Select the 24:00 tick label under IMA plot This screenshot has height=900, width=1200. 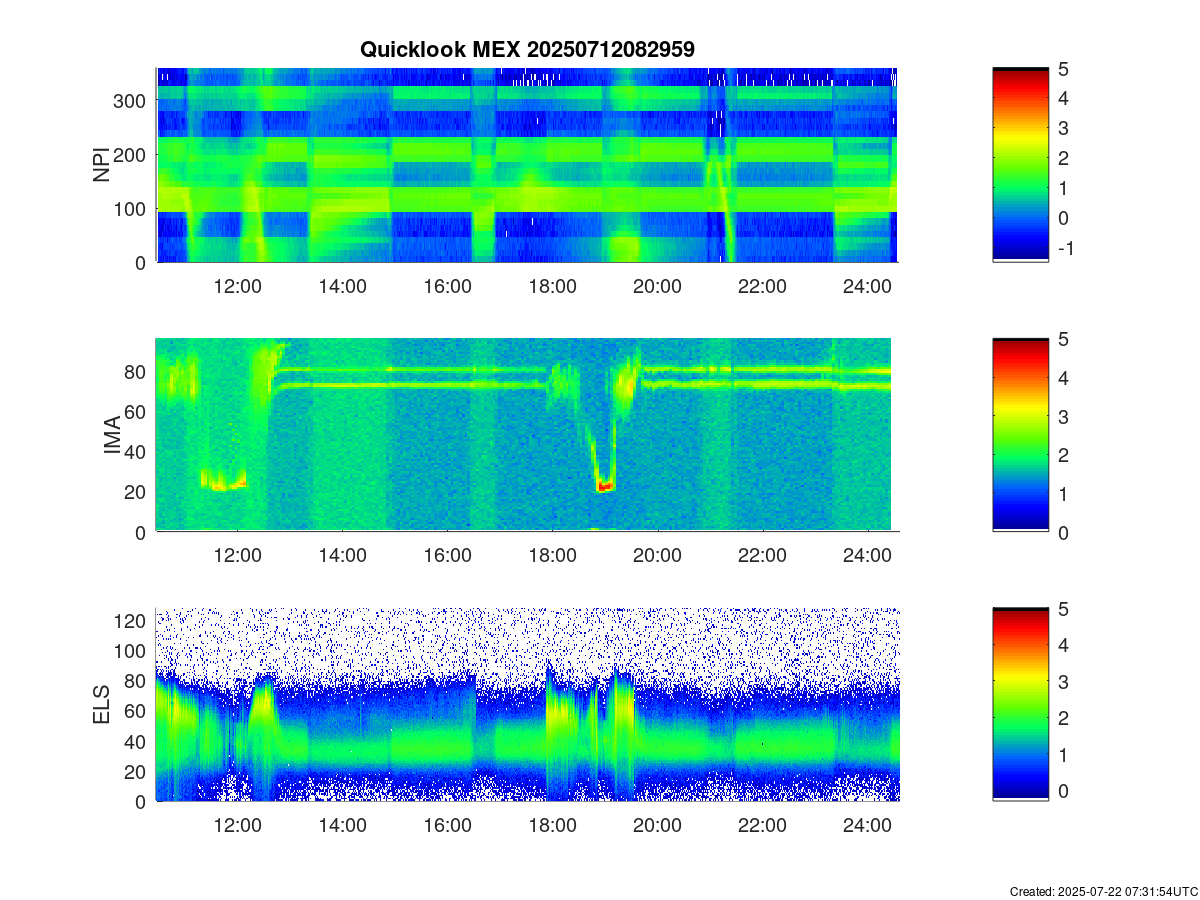click(867, 556)
